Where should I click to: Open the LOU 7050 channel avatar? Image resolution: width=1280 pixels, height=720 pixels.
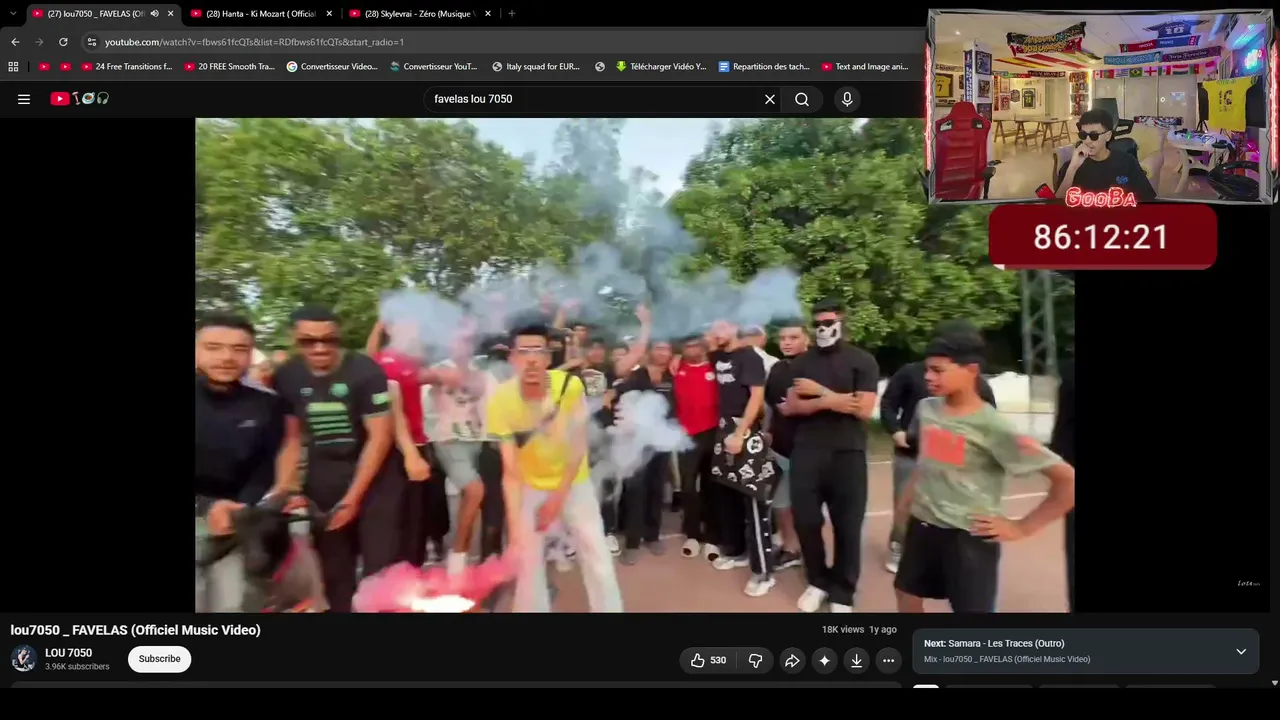[x=24, y=659]
